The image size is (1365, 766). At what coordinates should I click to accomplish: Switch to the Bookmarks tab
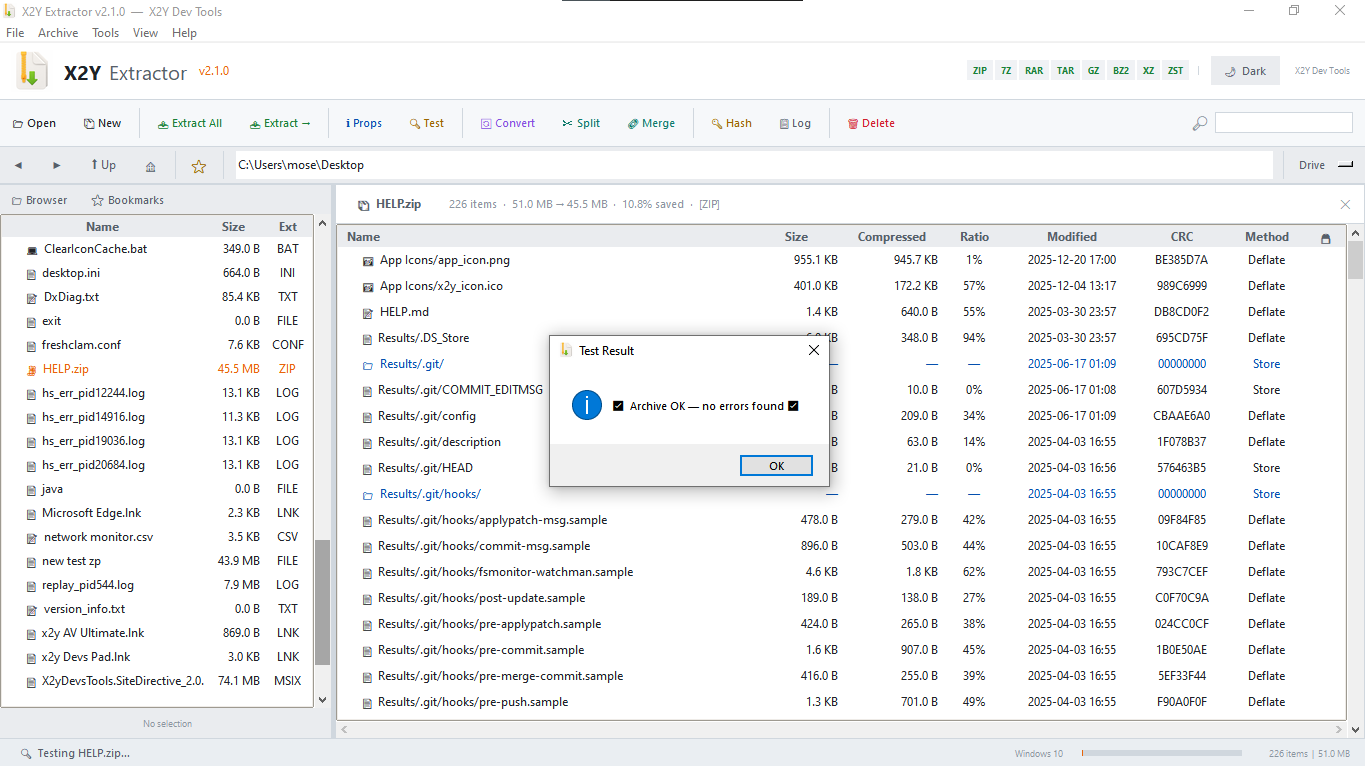coord(127,200)
